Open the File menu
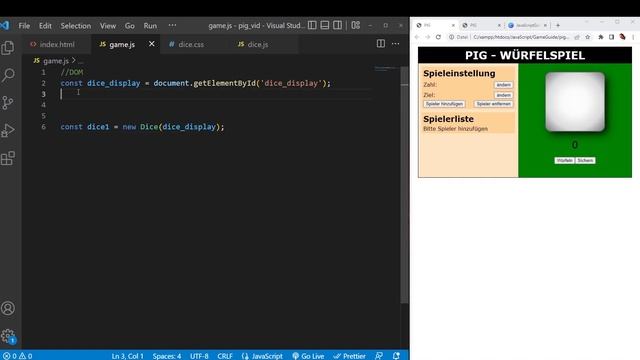The width and height of the screenshot is (640, 360). 24,26
